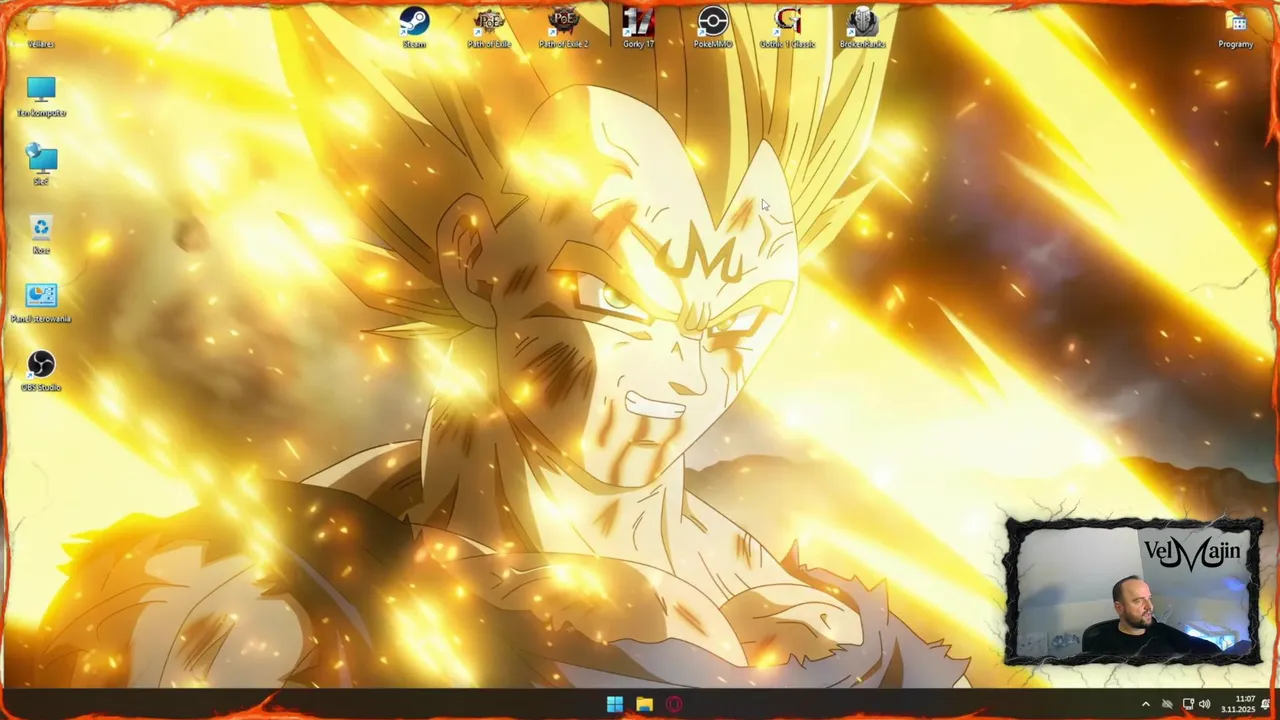The height and width of the screenshot is (720, 1280).
Task: Open network settings from the tray
Action: point(1187,704)
